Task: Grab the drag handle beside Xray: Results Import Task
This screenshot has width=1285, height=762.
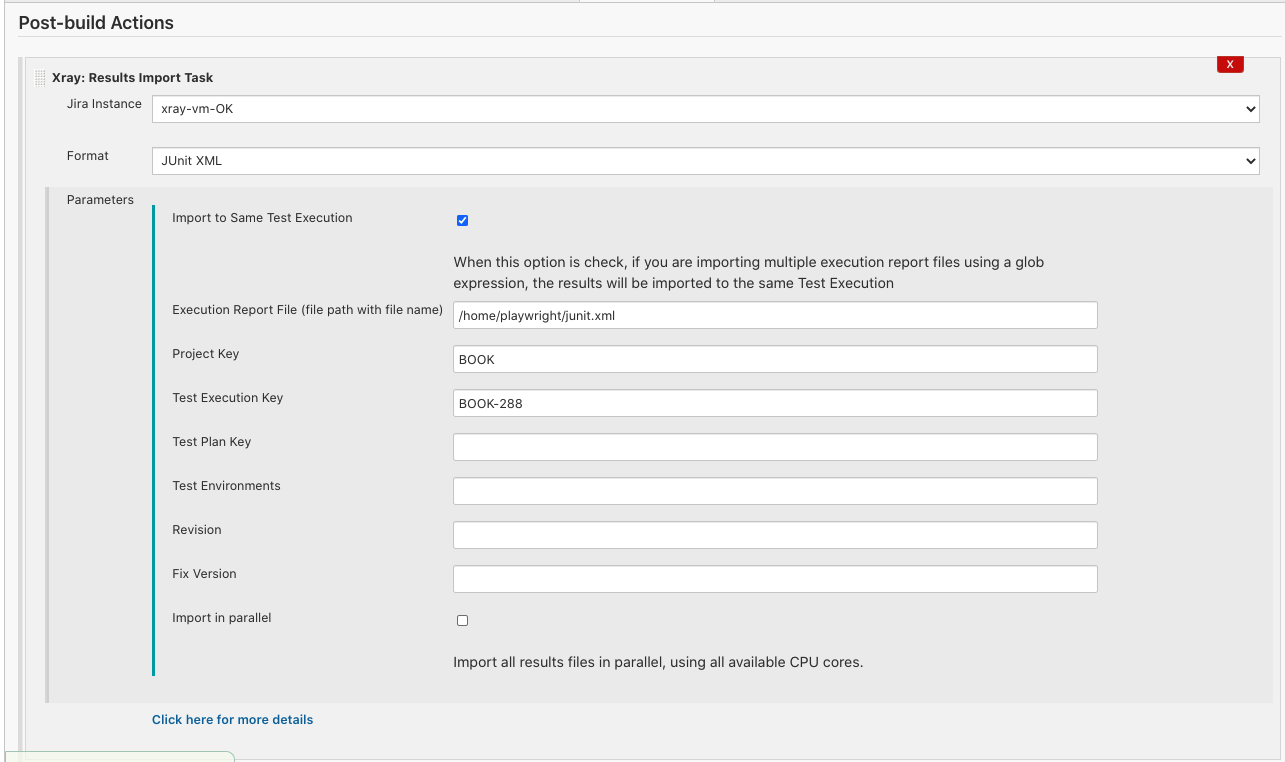Action: pyautogui.click(x=41, y=78)
